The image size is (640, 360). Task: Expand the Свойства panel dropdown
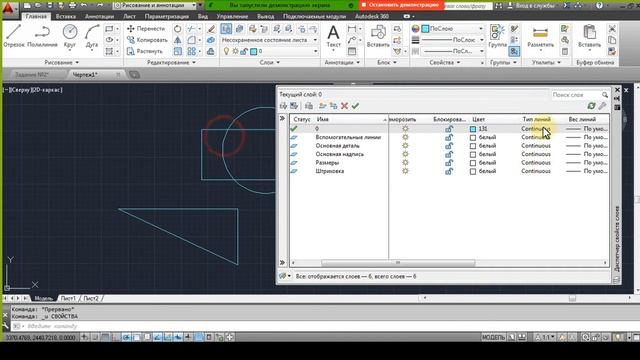[x=445, y=62]
